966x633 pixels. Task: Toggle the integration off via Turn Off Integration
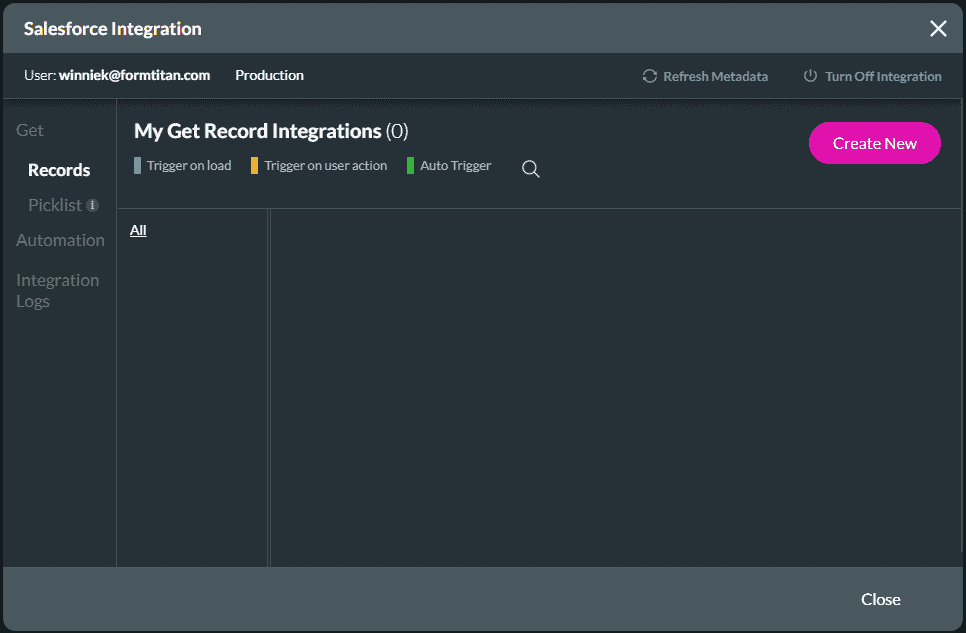click(872, 76)
